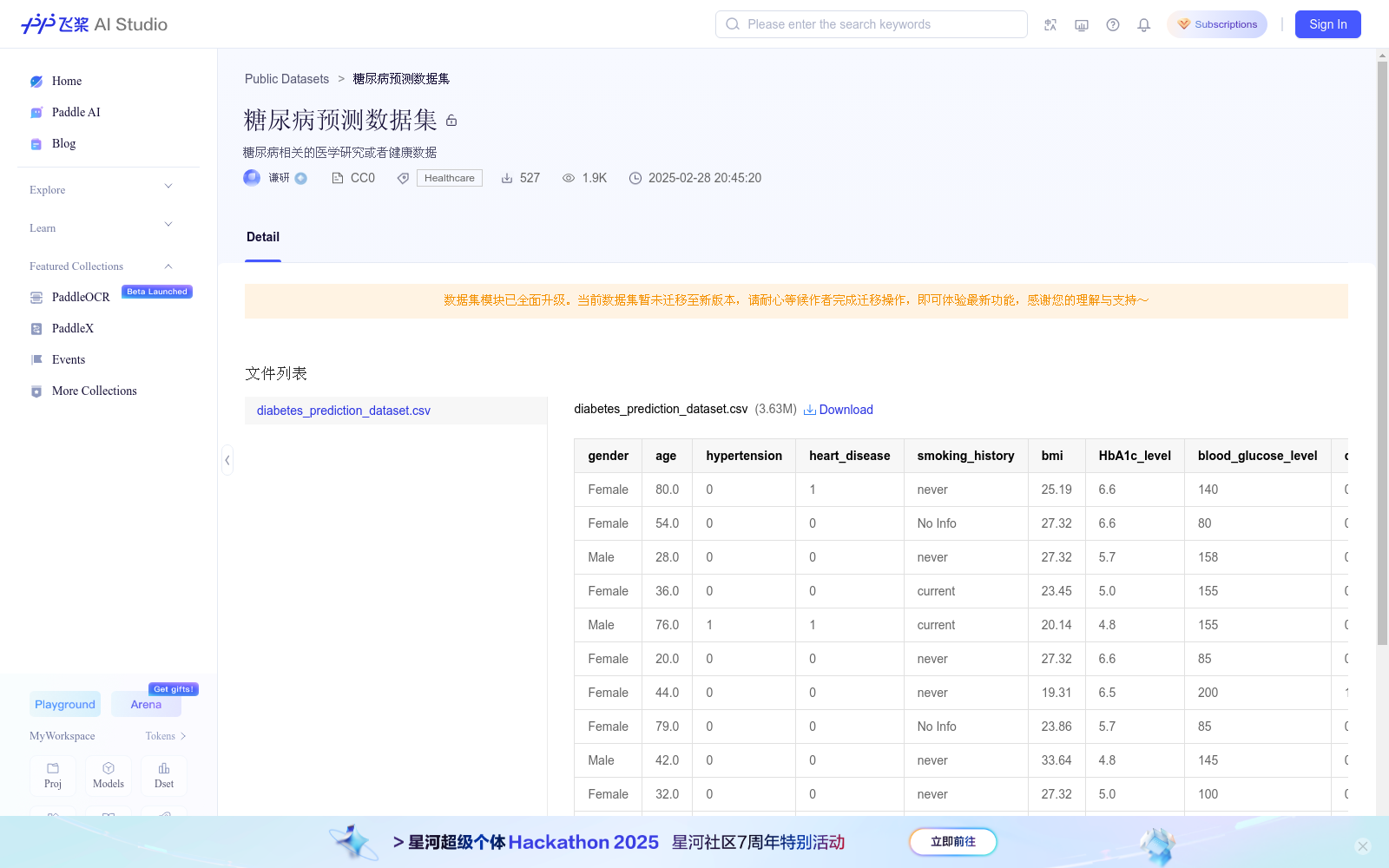Screen dimensions: 1389x868
Task: Open PaddleX collection
Action: 73,328
